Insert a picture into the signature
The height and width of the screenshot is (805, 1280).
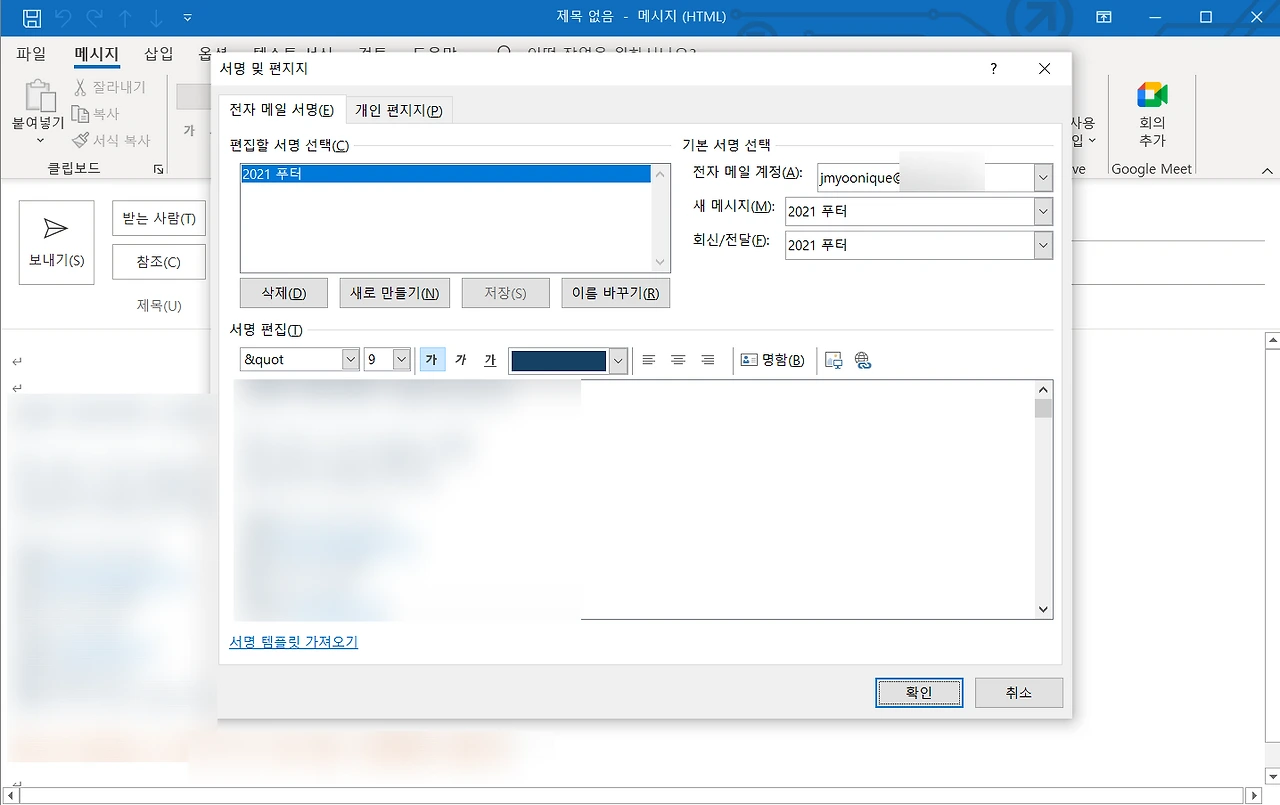[833, 360]
